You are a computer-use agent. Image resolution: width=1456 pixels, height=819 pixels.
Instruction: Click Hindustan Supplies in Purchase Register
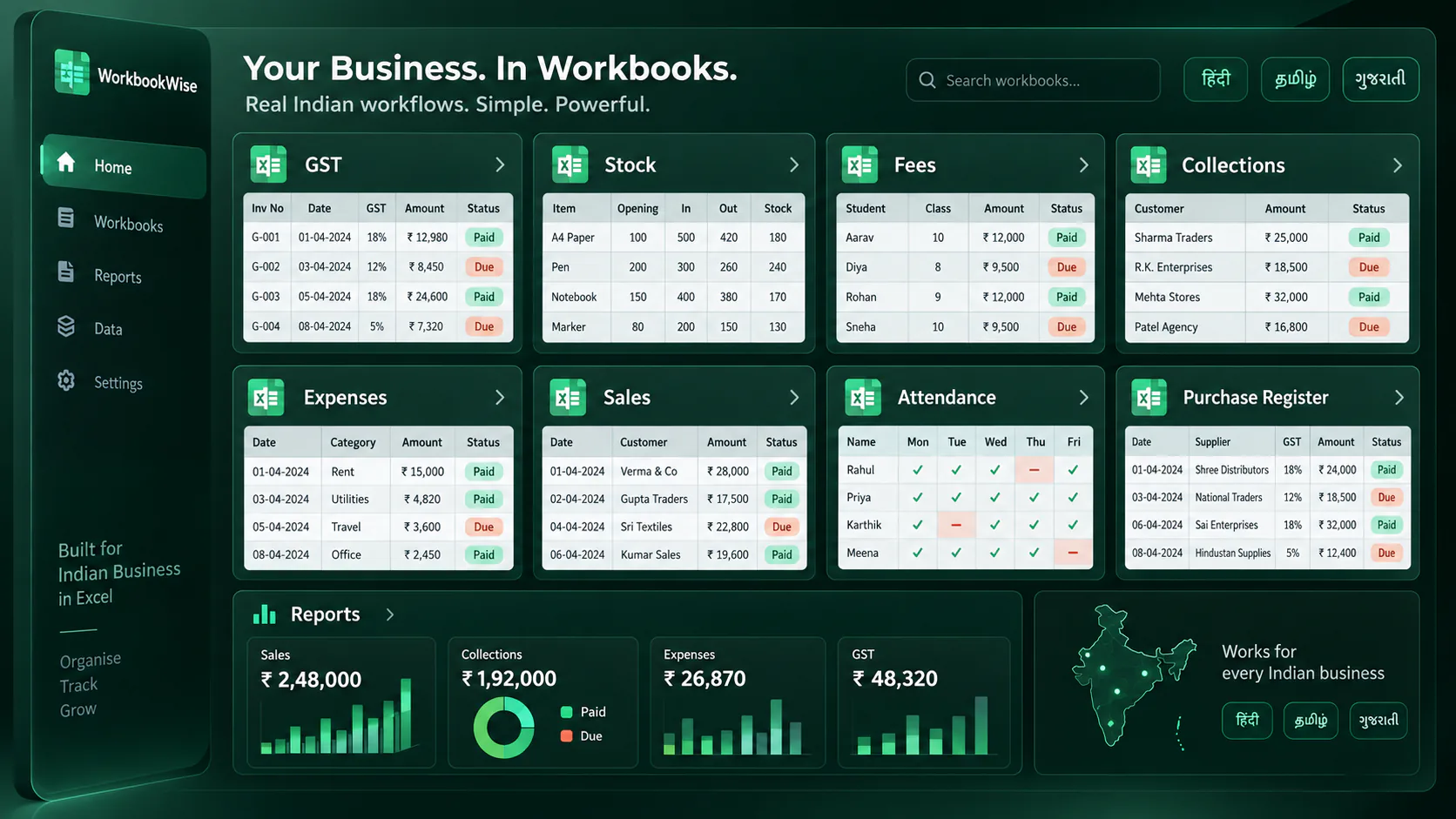1232,553
